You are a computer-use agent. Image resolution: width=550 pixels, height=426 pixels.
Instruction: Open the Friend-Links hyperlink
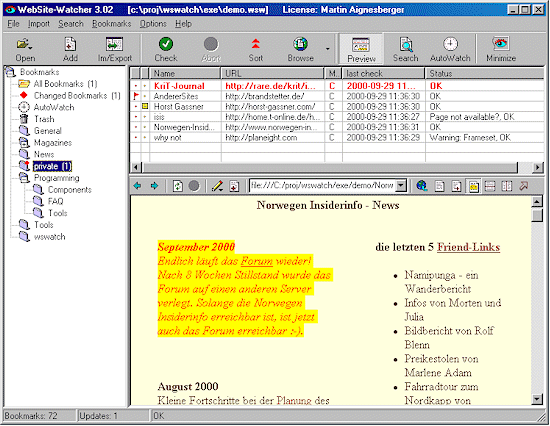468,247
